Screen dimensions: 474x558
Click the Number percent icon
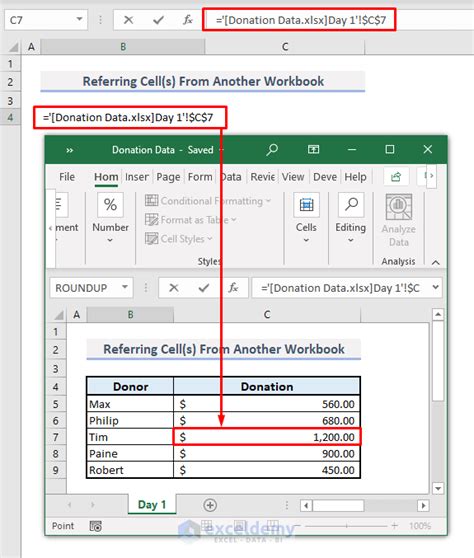point(110,205)
